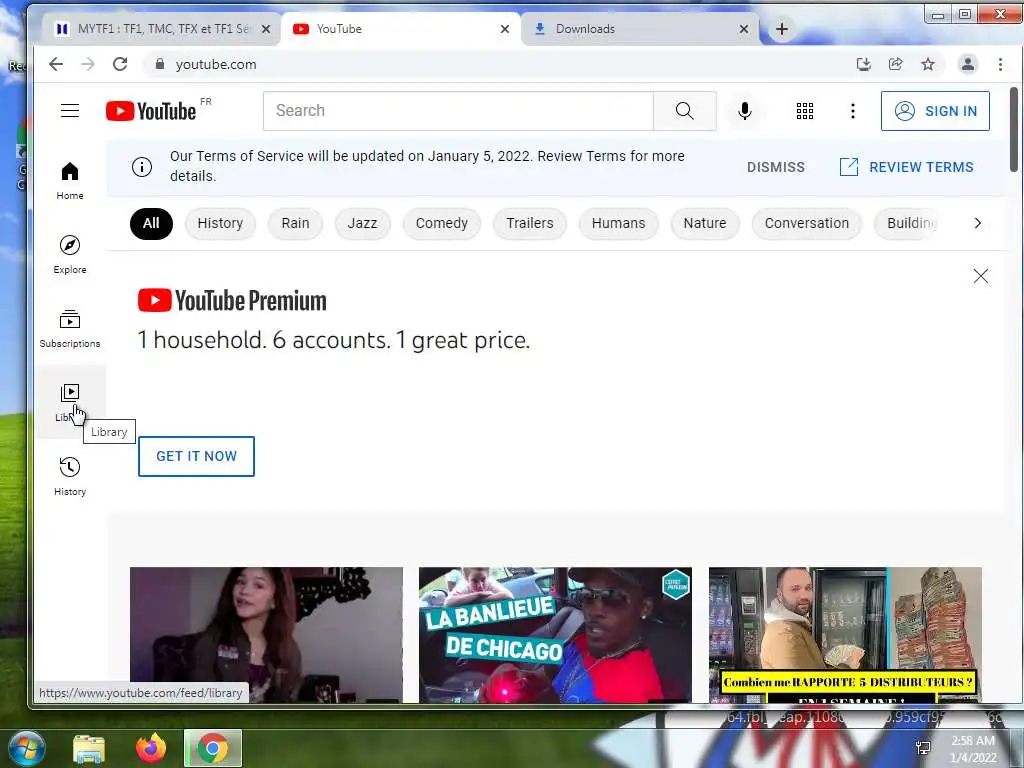Close the YouTube tab
1024x768 pixels.
coord(504,29)
